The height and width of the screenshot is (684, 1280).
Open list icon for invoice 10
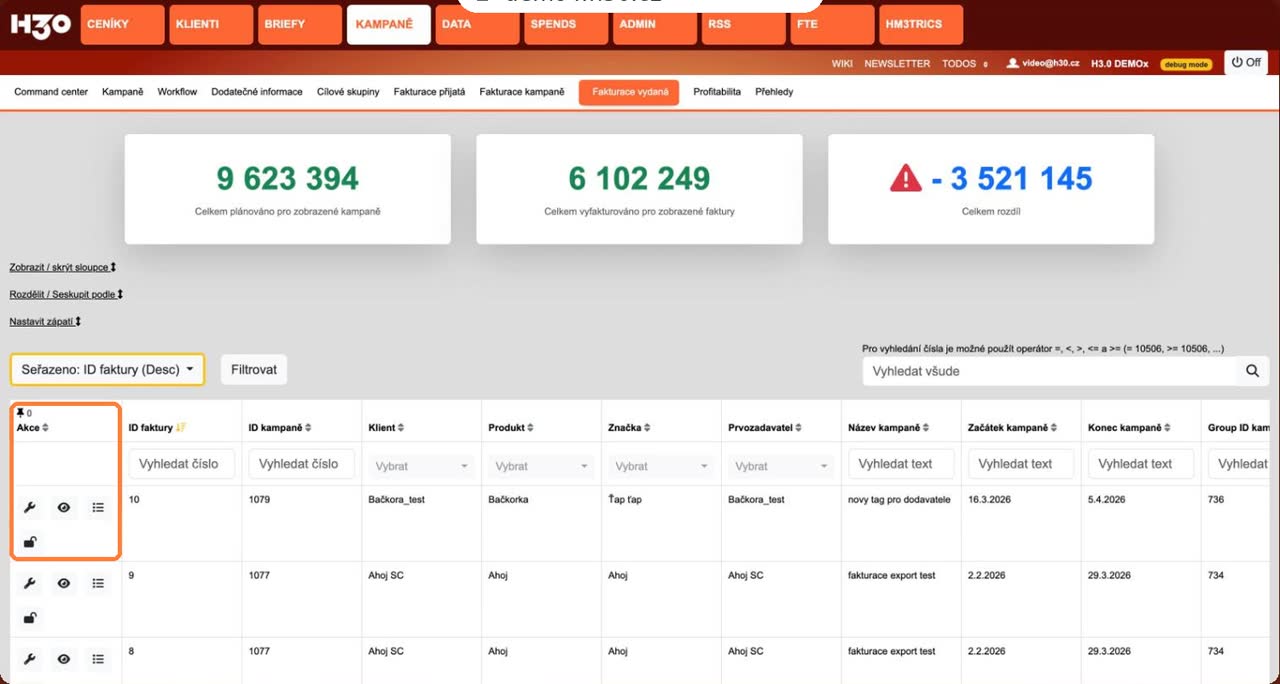click(x=98, y=508)
